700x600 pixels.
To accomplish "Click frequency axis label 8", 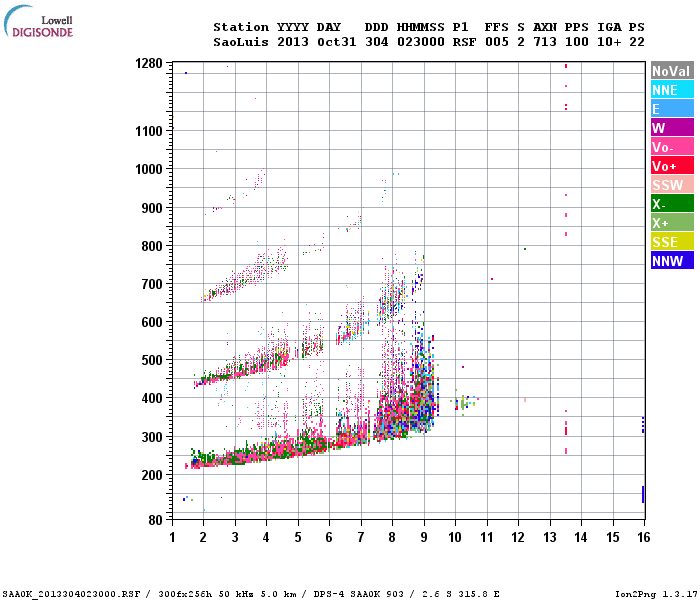I will click(392, 537).
